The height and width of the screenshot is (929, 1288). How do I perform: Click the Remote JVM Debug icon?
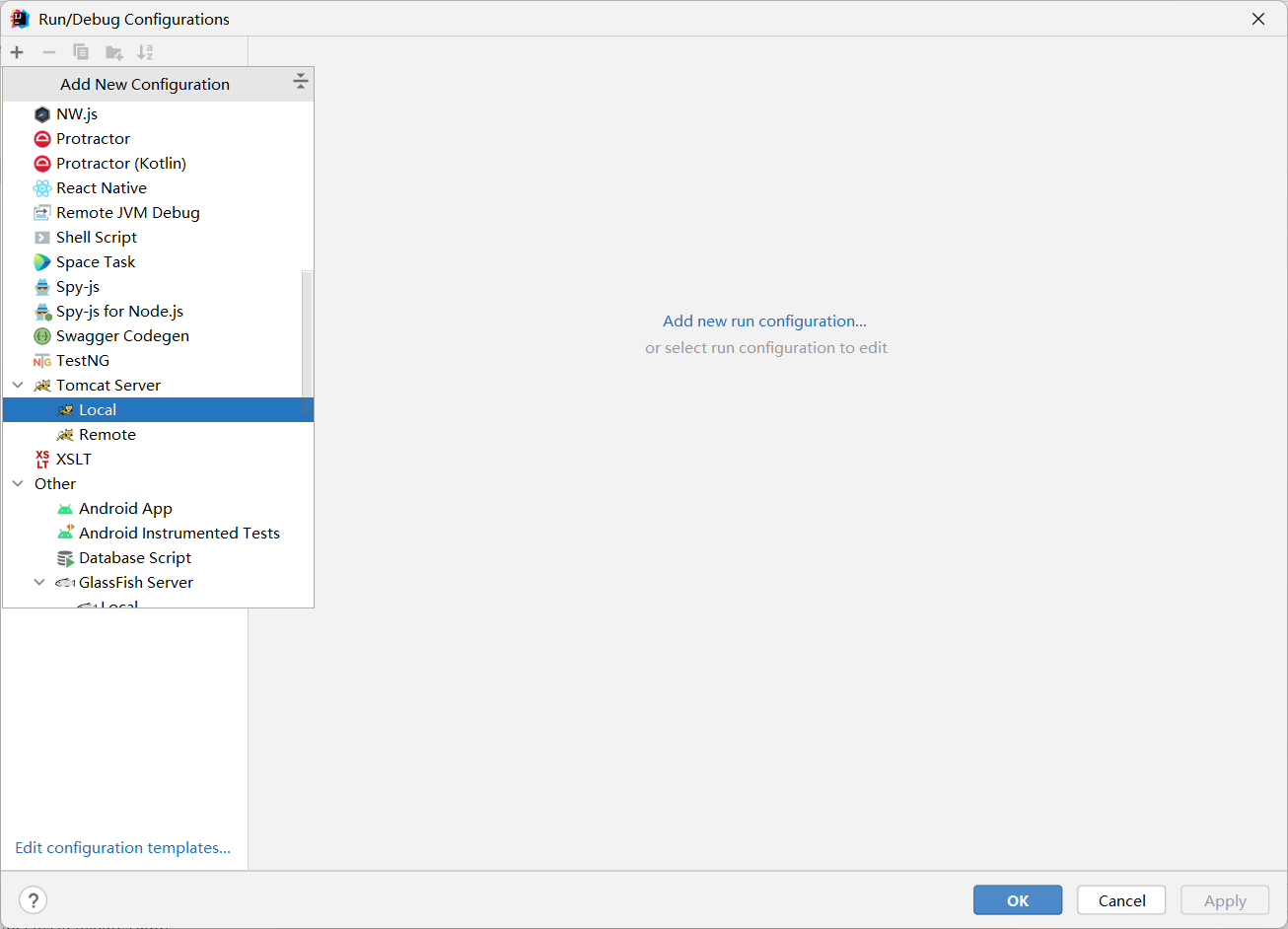tap(41, 213)
